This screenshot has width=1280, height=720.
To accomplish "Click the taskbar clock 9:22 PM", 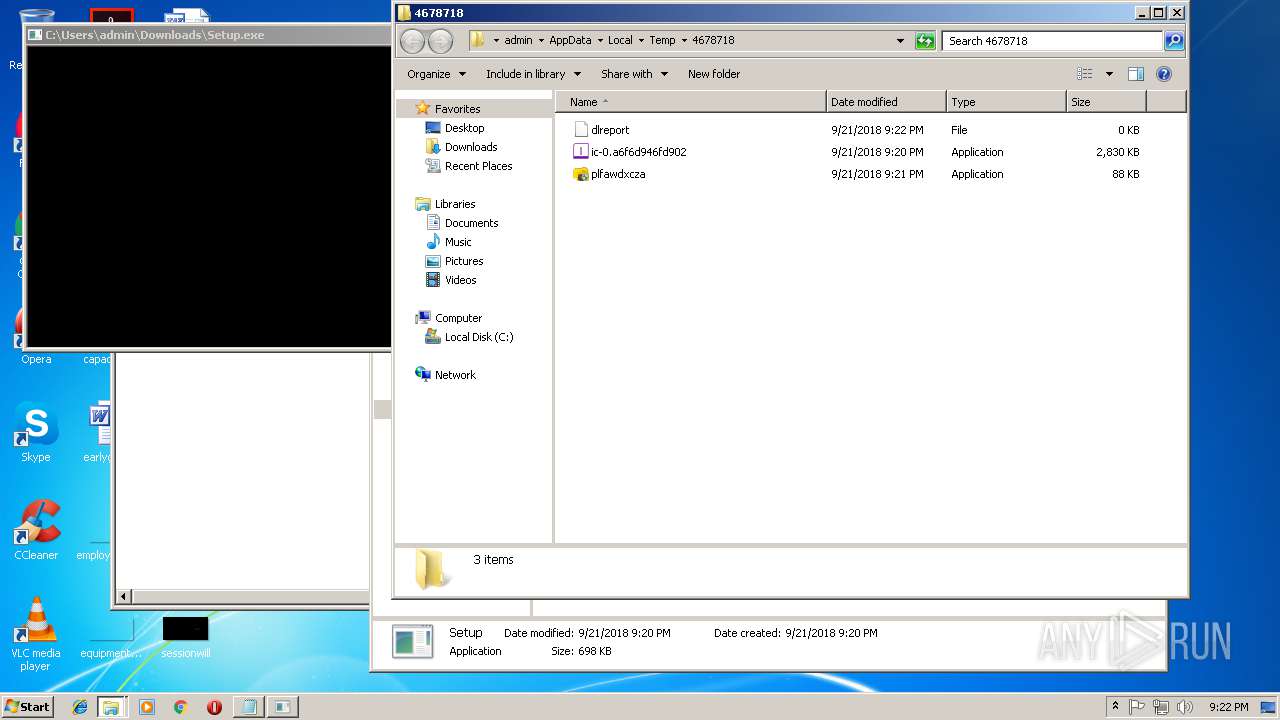I will [1229, 707].
